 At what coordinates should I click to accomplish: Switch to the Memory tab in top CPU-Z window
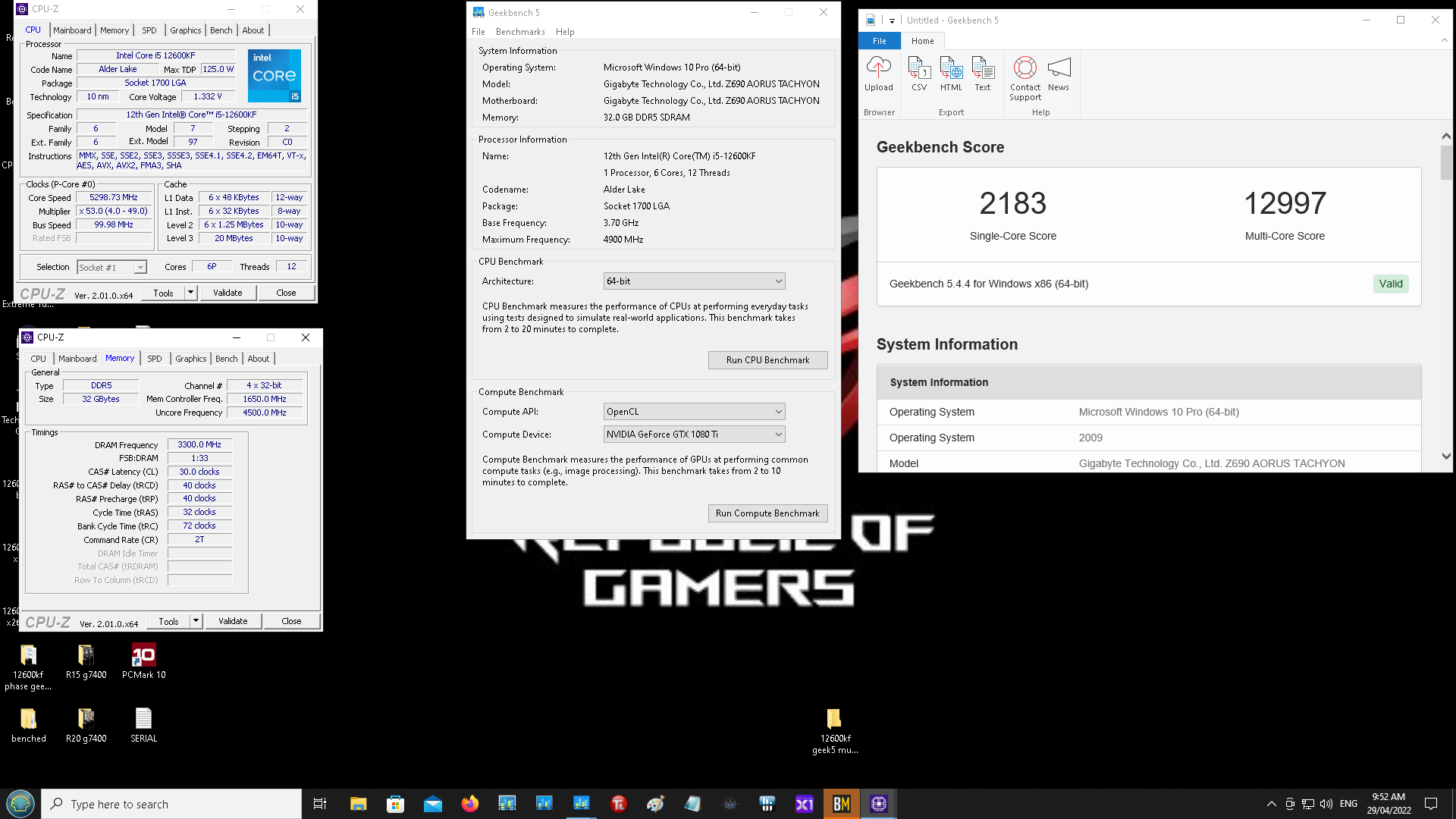click(115, 30)
